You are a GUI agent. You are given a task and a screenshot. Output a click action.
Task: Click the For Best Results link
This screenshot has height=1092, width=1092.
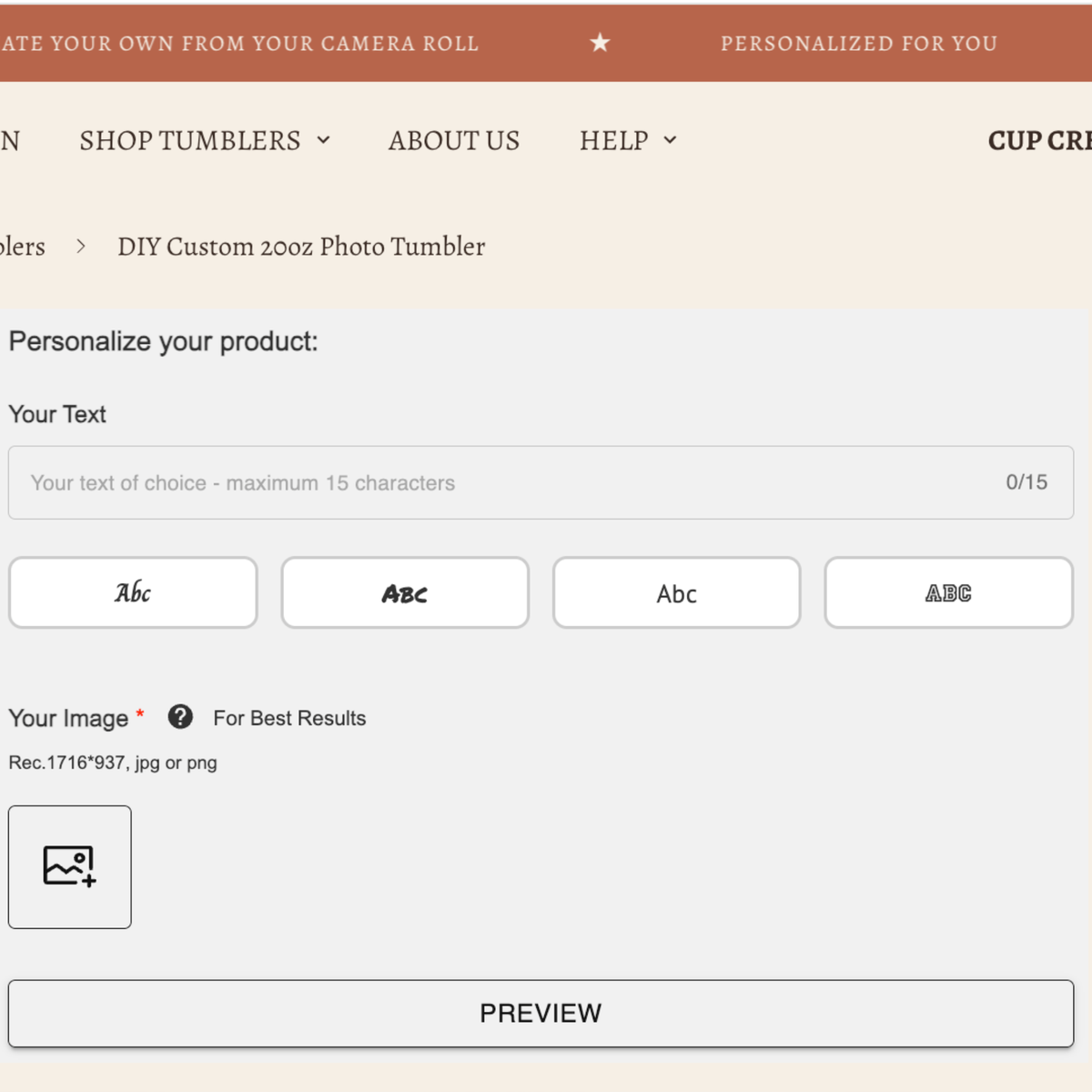pyautogui.click(x=289, y=718)
